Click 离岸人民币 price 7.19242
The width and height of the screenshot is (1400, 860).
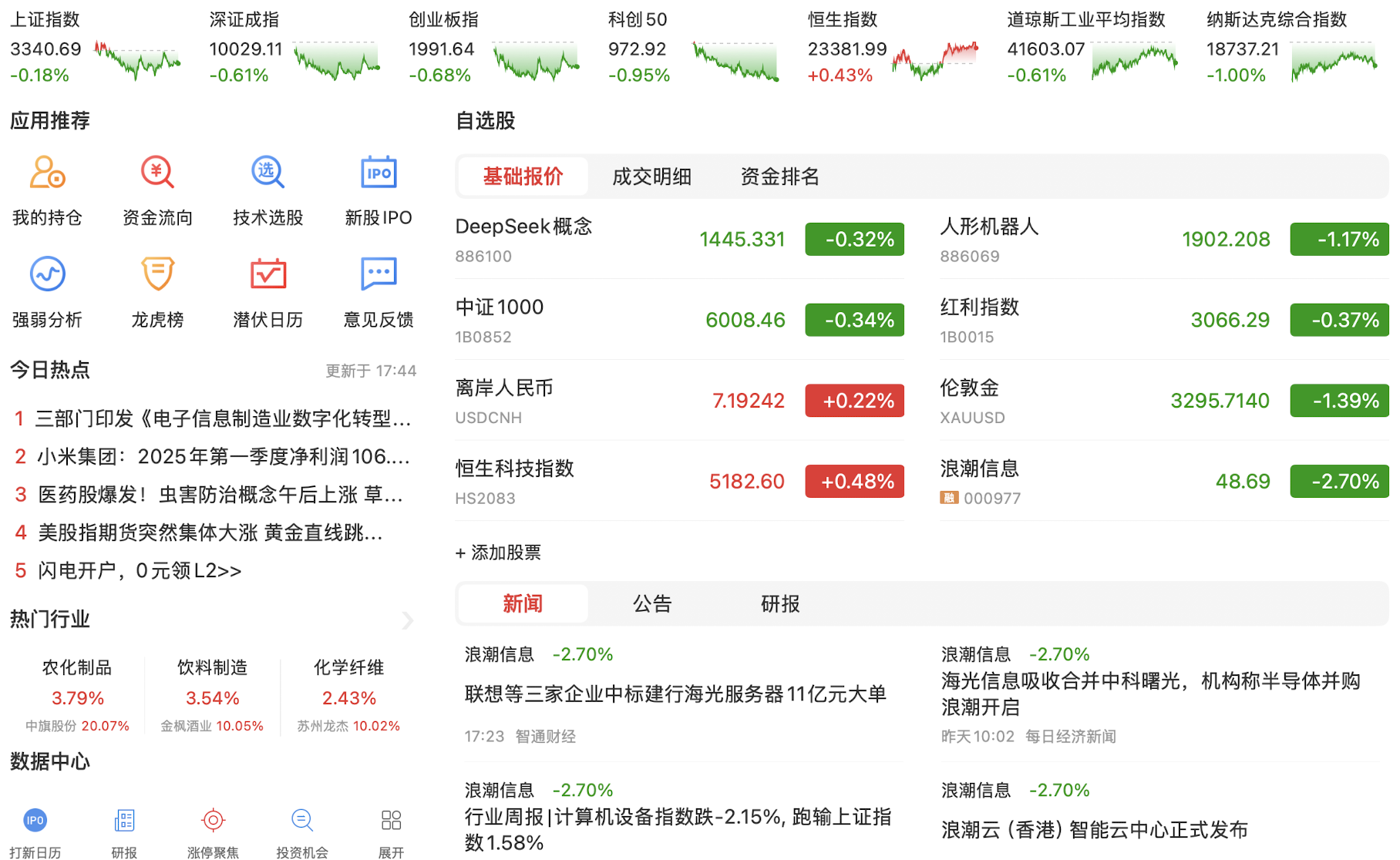point(748,401)
